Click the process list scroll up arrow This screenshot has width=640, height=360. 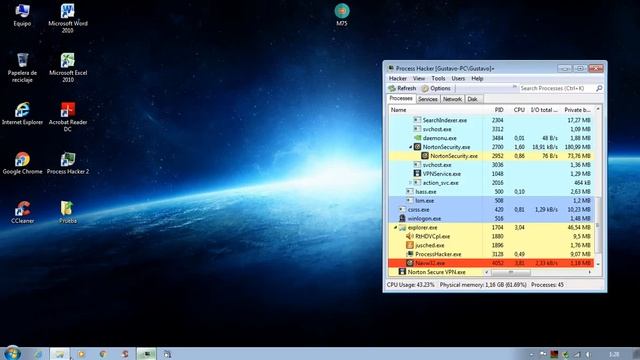[x=598, y=109]
